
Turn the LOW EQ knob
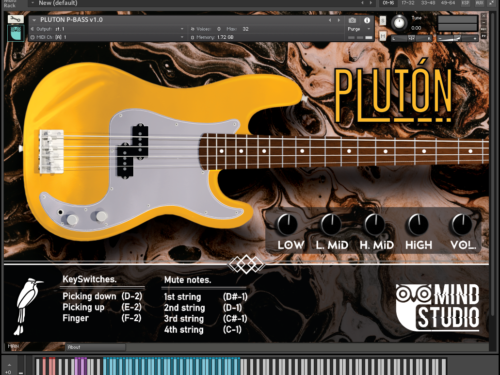coord(287,224)
